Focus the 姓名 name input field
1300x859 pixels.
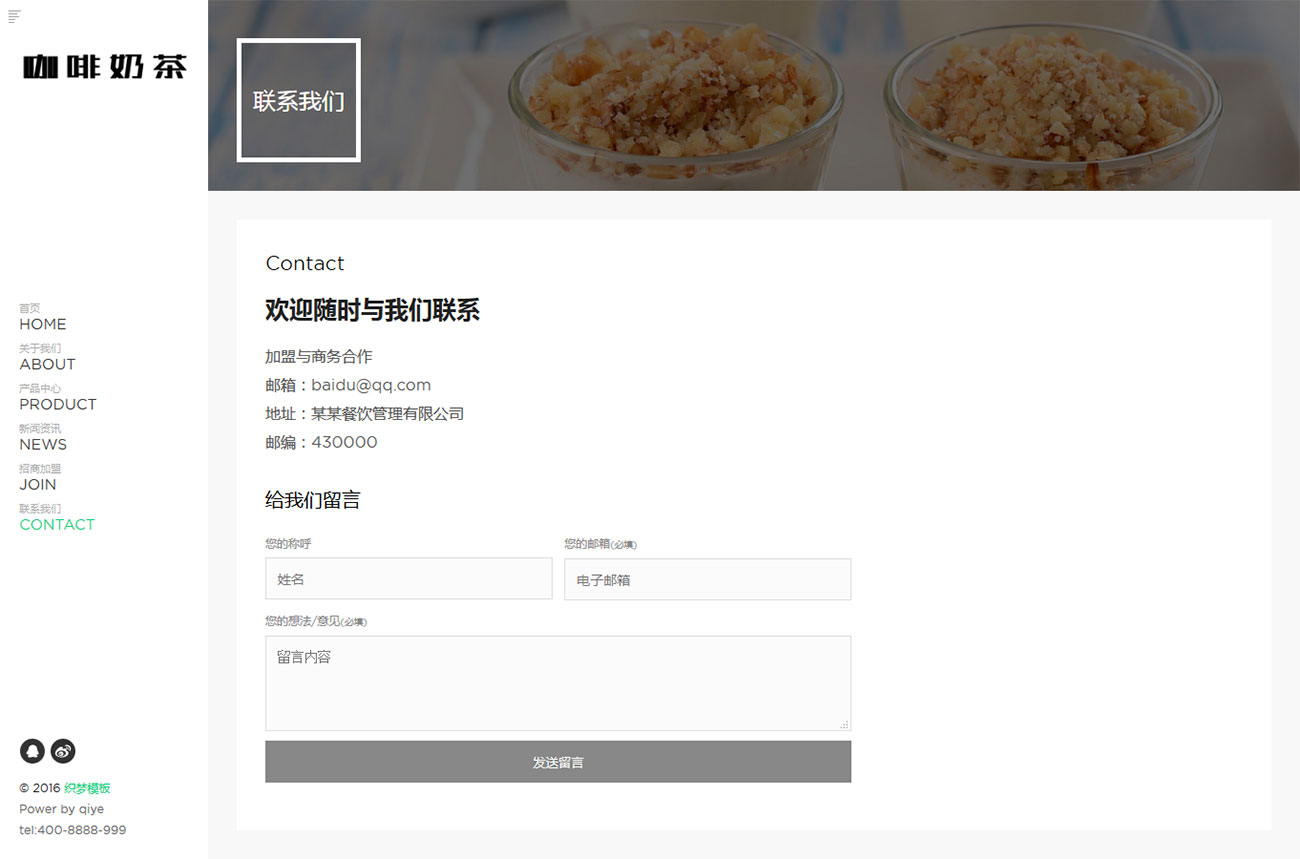(408, 579)
